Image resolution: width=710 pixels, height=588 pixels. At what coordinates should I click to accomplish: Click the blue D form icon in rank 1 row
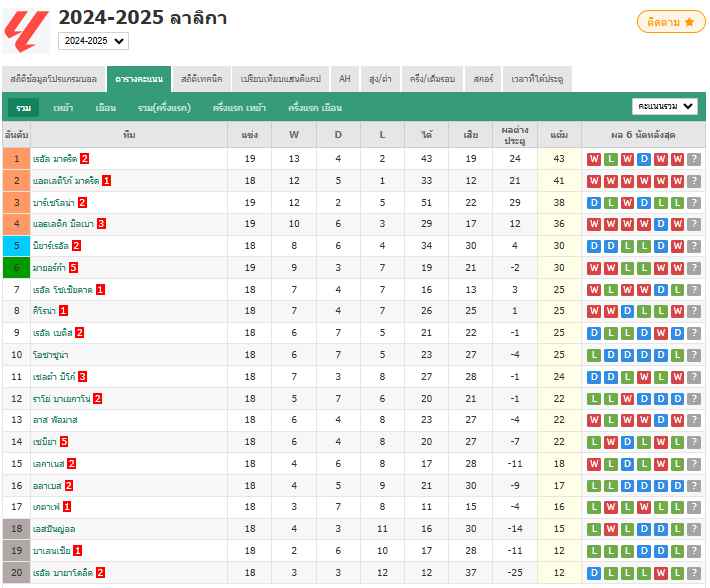click(643, 159)
